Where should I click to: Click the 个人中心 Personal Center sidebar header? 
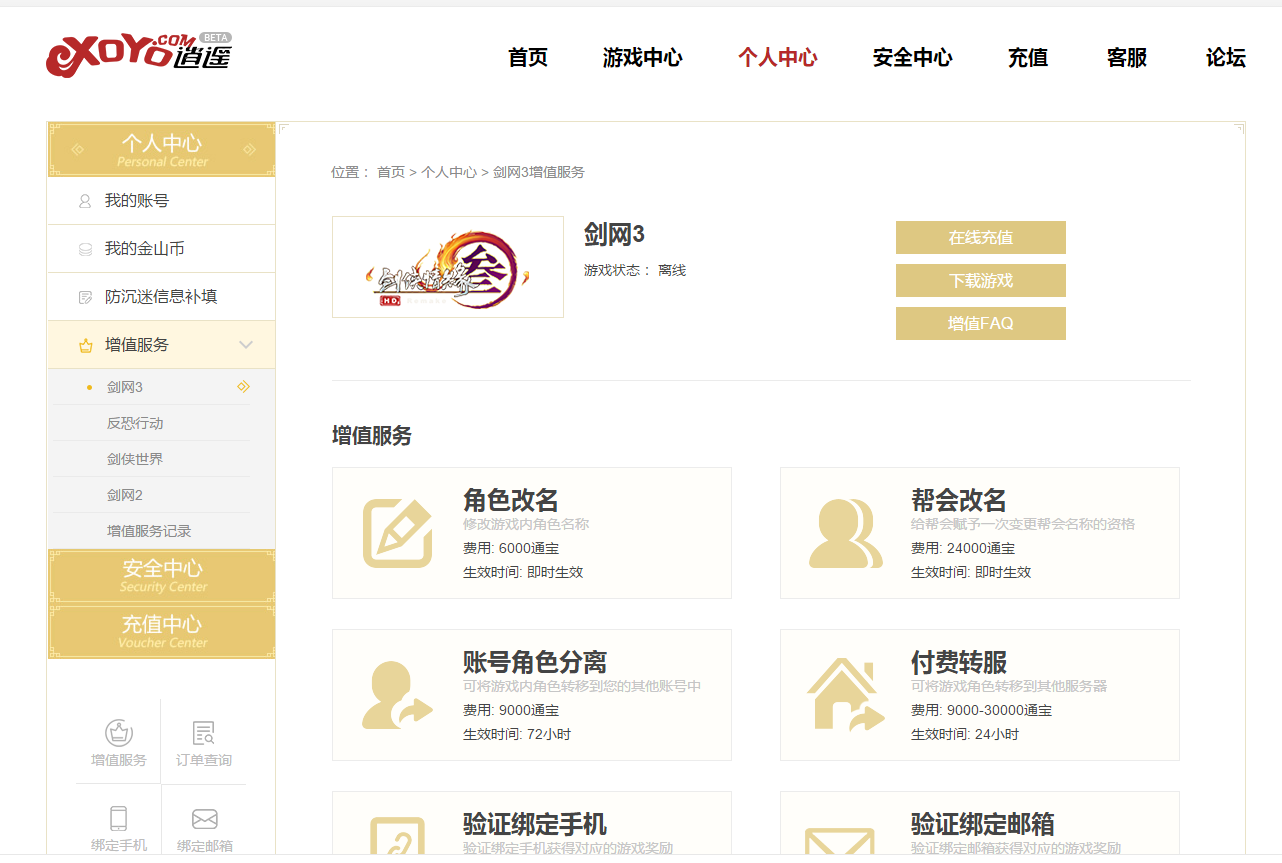(162, 150)
